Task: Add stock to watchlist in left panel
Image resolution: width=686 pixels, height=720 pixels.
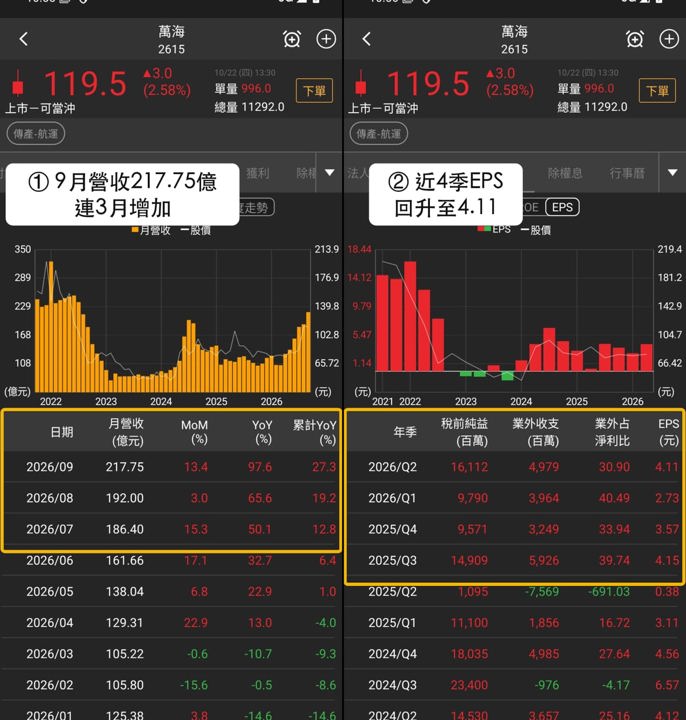Action: (x=326, y=39)
